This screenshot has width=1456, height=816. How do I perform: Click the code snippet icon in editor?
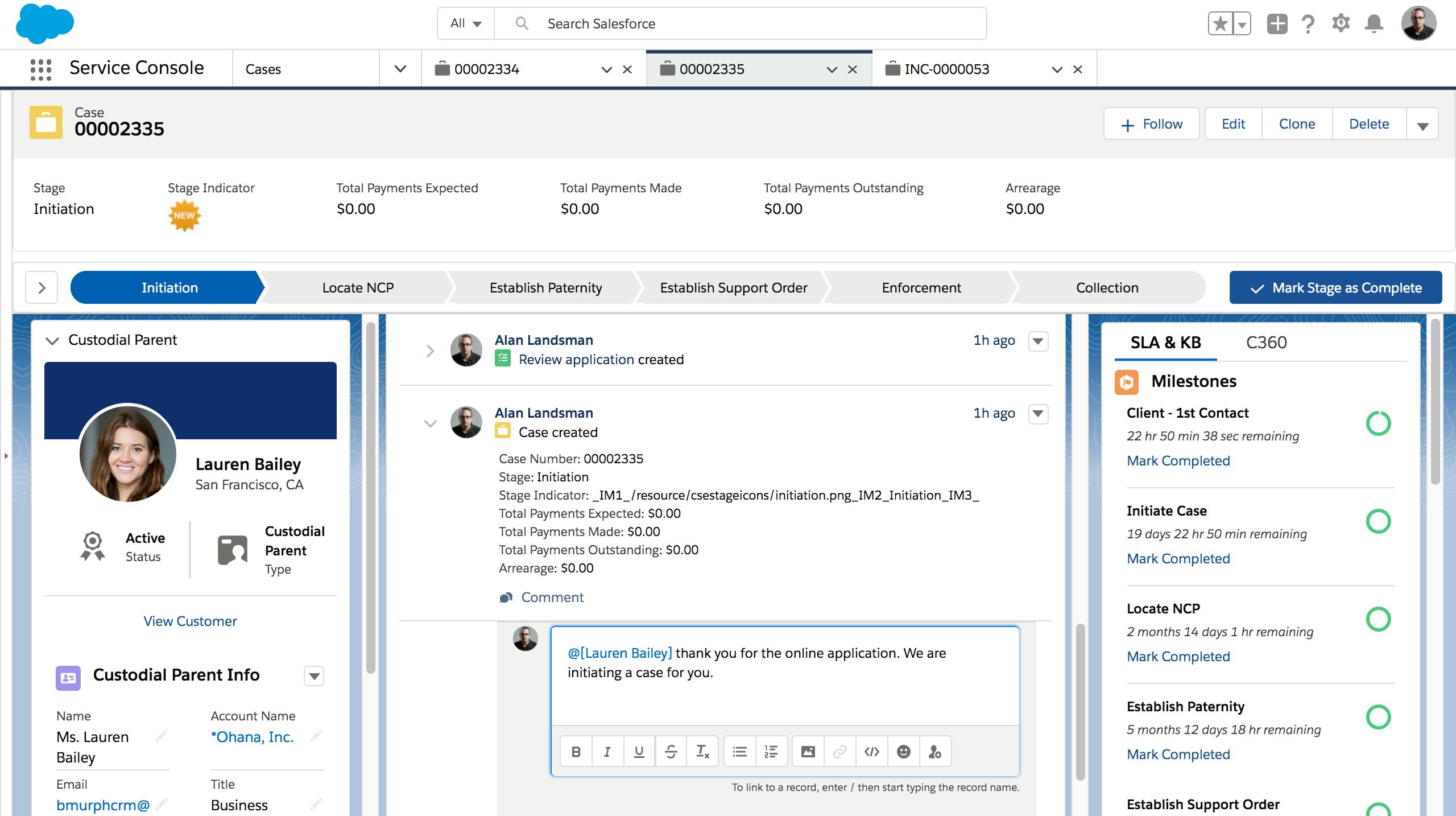click(871, 752)
